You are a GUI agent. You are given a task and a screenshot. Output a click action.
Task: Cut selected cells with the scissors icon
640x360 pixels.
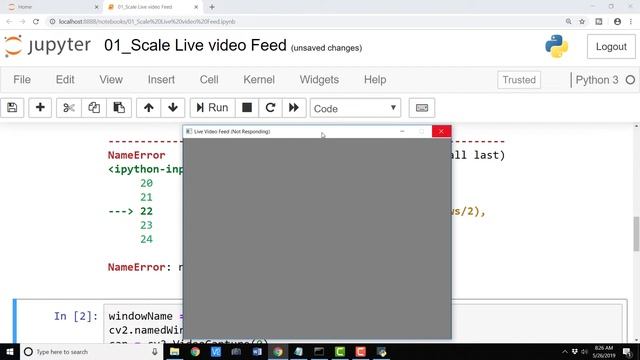[x=69, y=108]
